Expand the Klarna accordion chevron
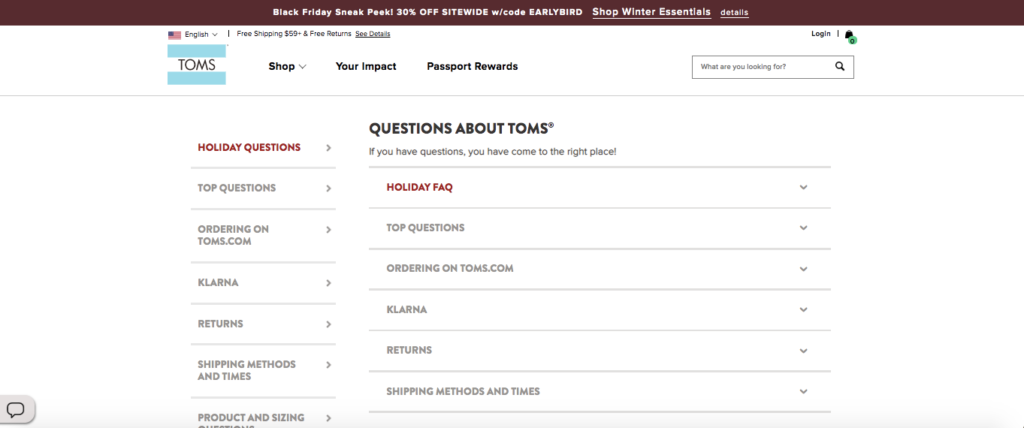 [x=803, y=310]
